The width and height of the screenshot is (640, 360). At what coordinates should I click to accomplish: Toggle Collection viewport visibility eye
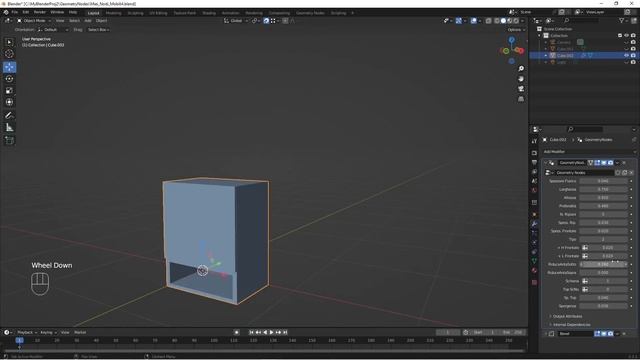[x=626, y=36]
